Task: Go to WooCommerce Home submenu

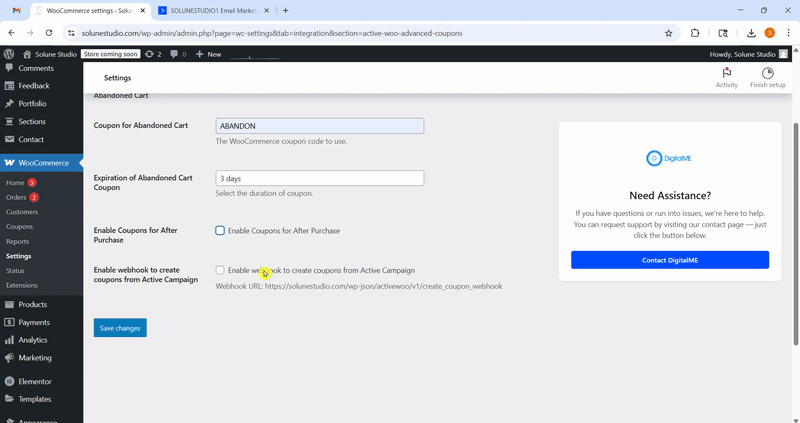Action: click(x=15, y=183)
